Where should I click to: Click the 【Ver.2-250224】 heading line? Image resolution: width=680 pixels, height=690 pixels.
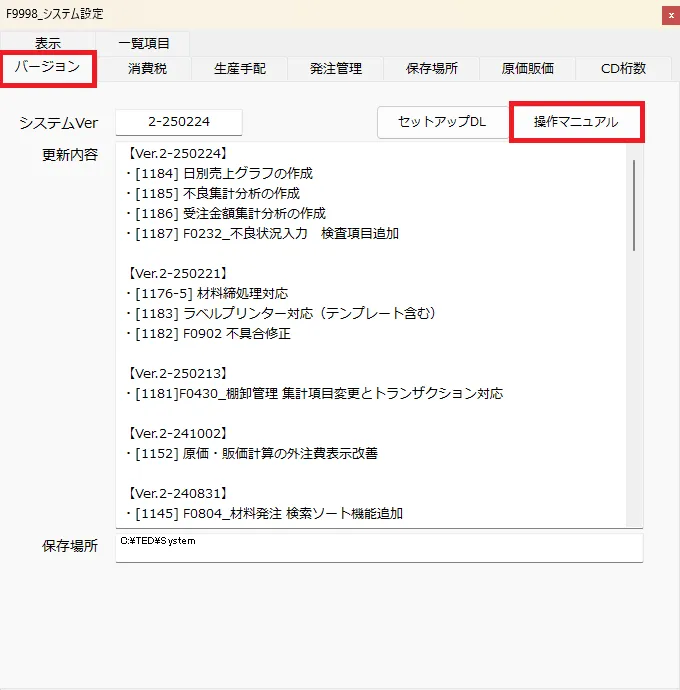[x=177, y=154]
